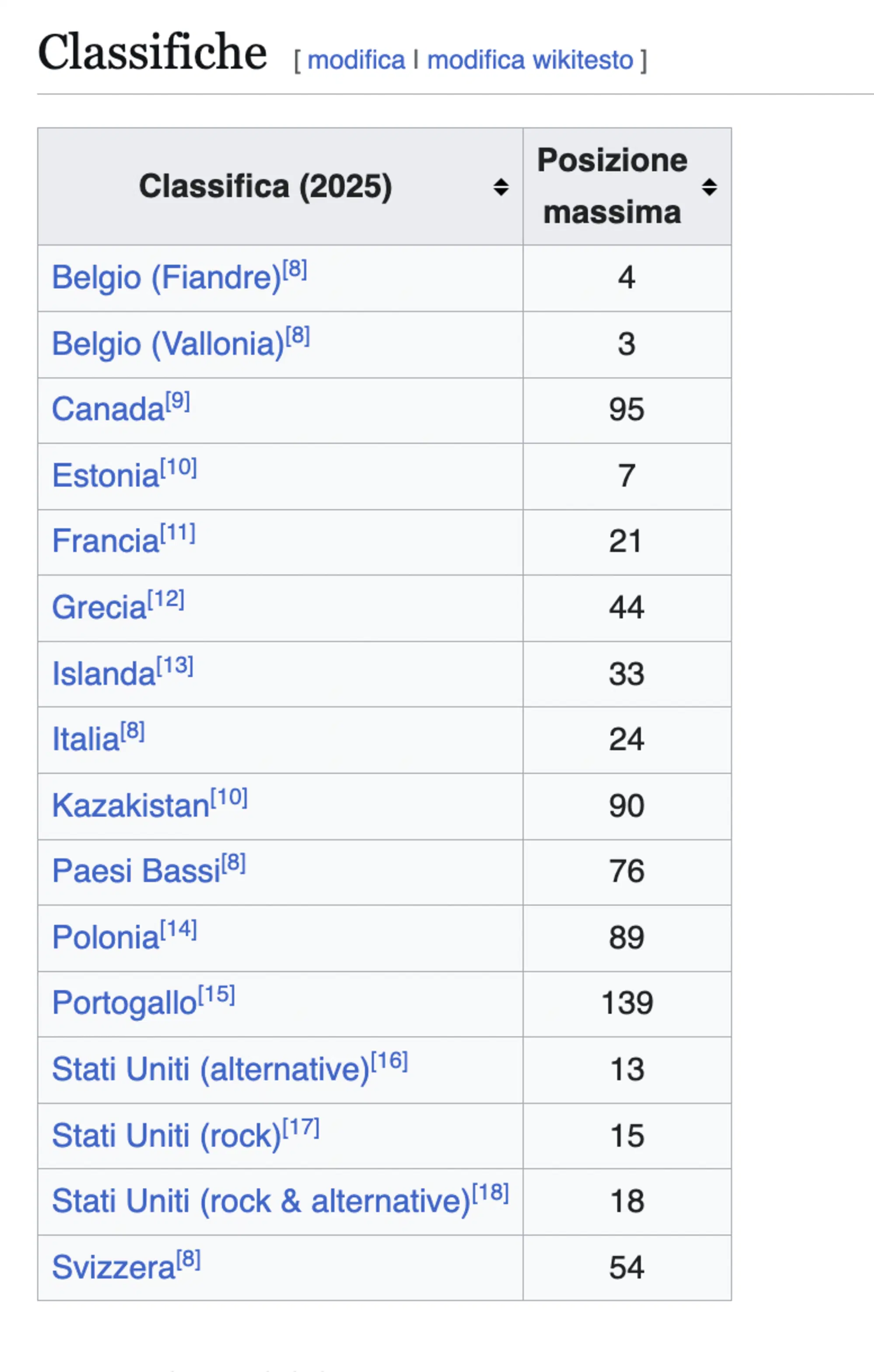Follow the Paesi Bassi chart link
Viewport: 874px width, 1372px height.
(x=136, y=872)
